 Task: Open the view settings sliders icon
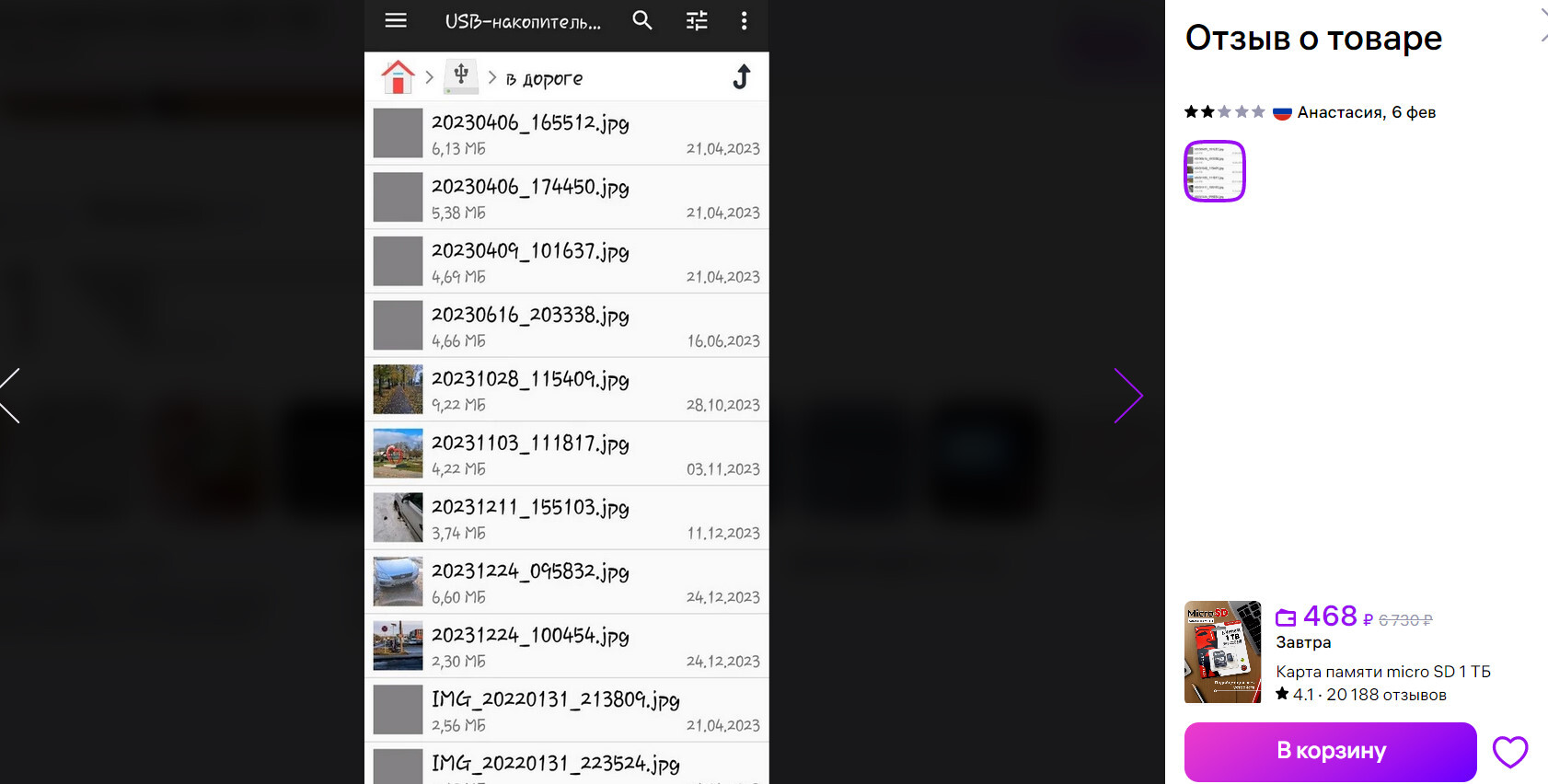697,20
